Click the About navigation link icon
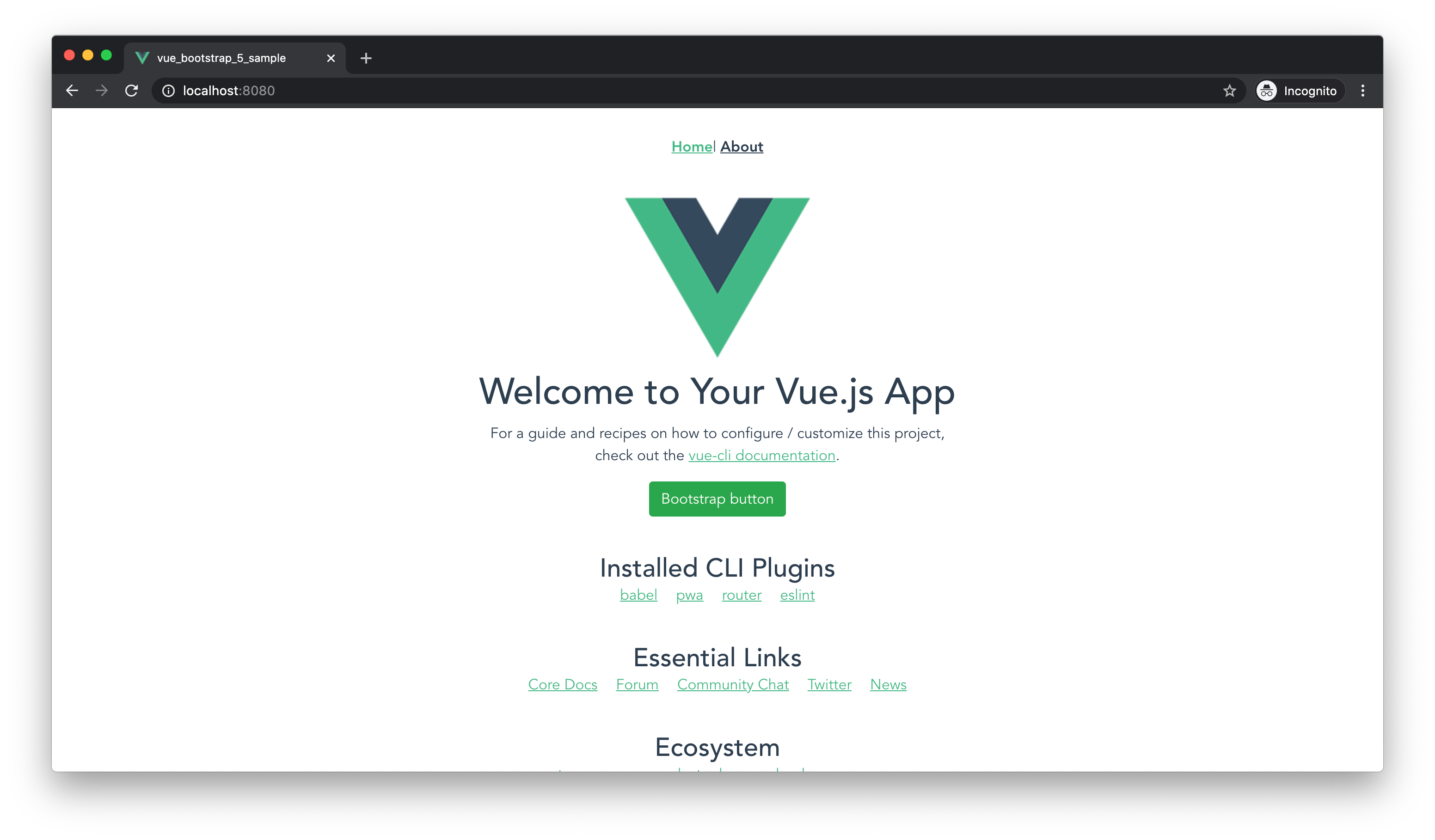This screenshot has height=840, width=1435. point(741,147)
